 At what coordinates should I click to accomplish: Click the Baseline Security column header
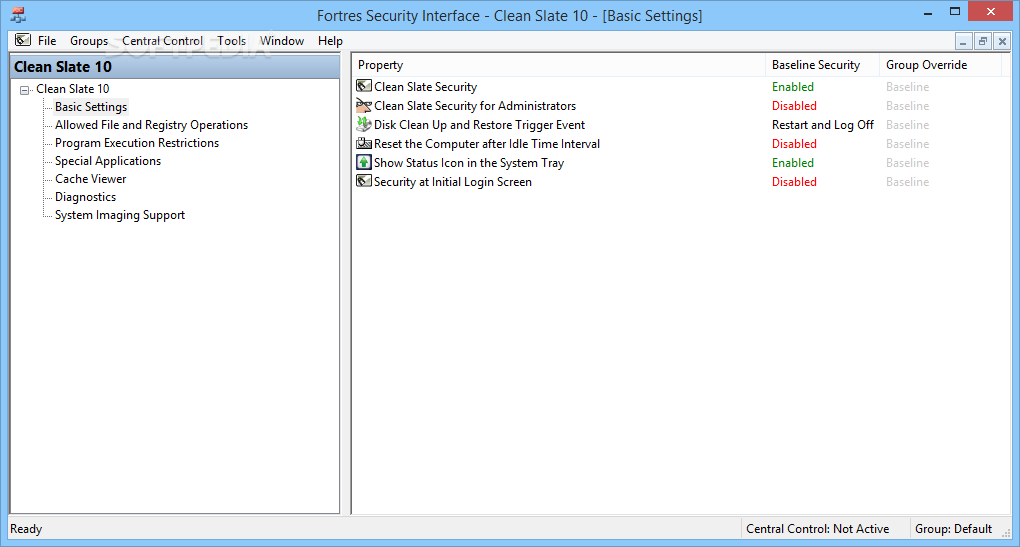822,65
